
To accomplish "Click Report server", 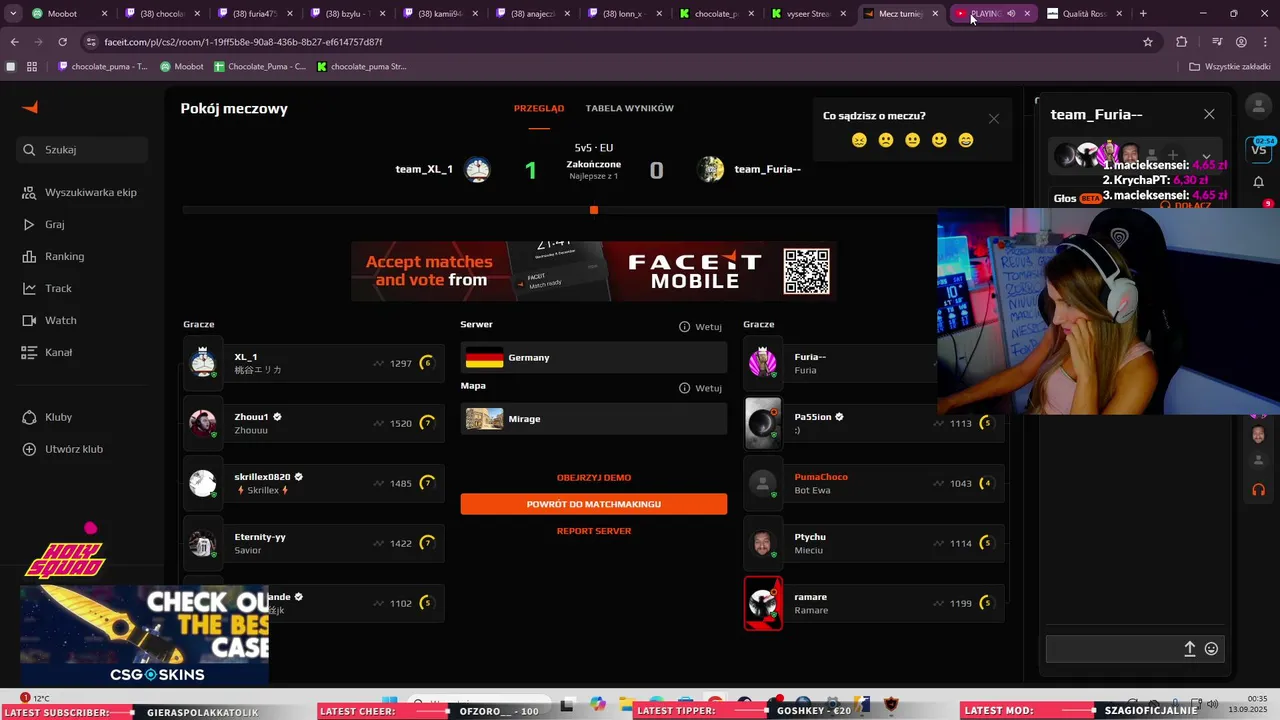I will point(594,531).
